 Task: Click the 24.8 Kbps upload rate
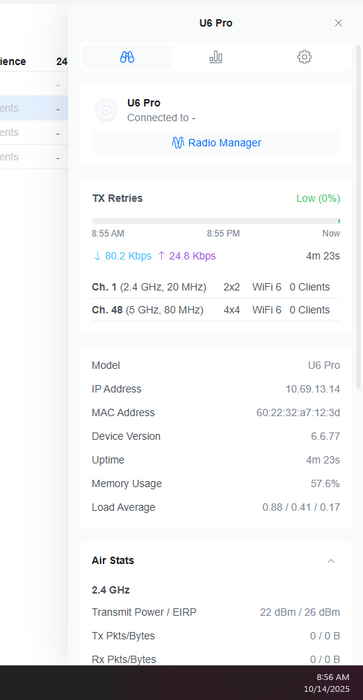click(187, 256)
